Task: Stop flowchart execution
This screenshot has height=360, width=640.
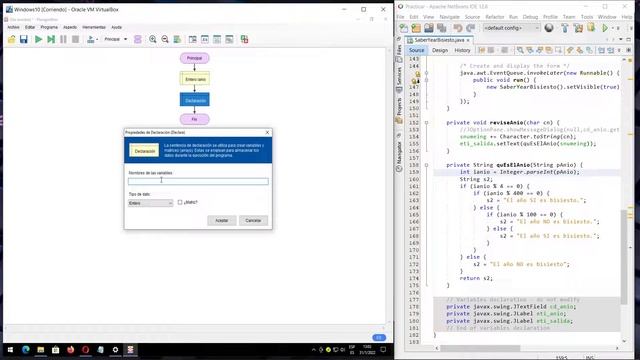Action: pos(76,40)
